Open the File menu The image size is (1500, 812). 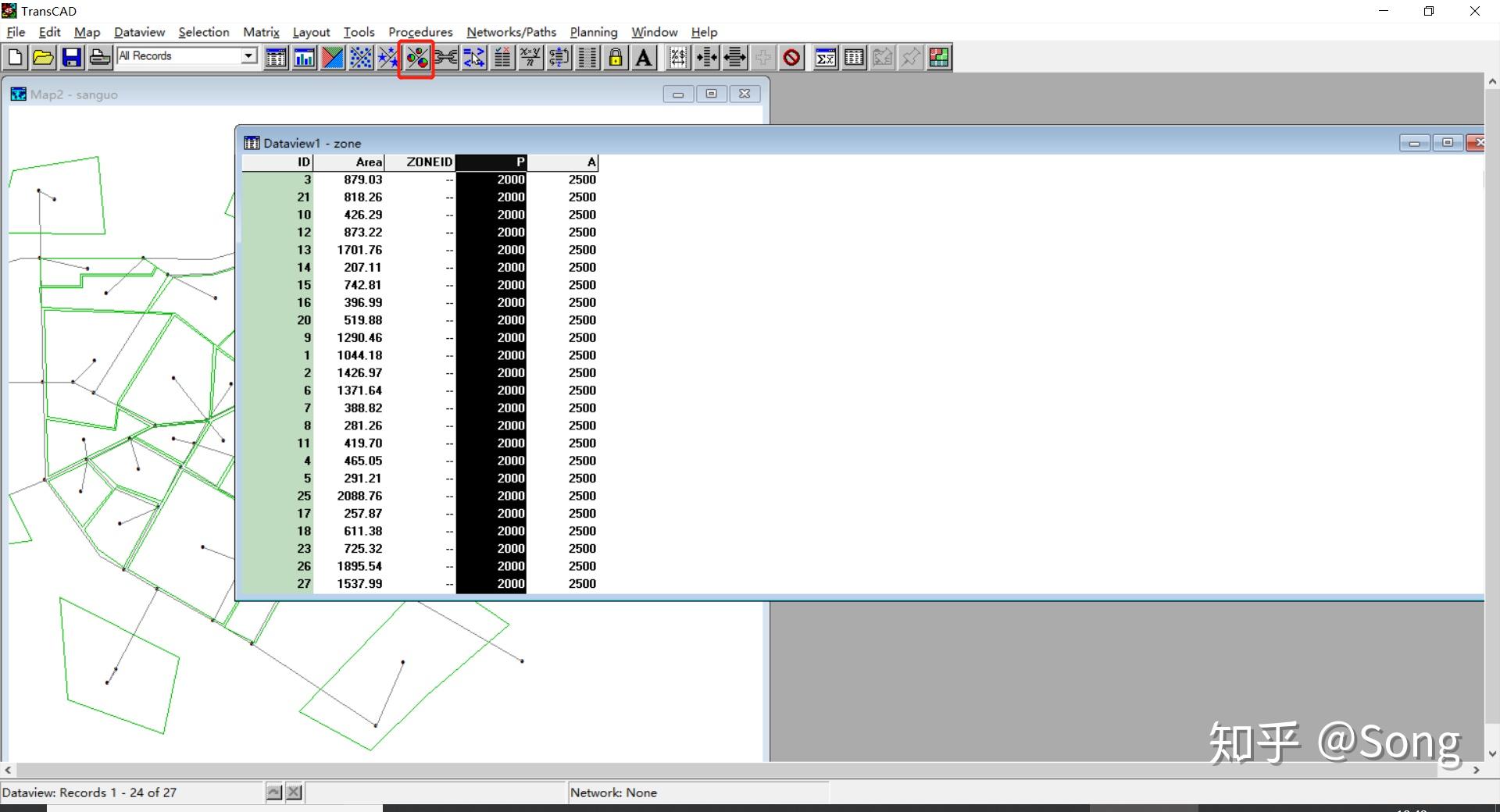point(16,32)
